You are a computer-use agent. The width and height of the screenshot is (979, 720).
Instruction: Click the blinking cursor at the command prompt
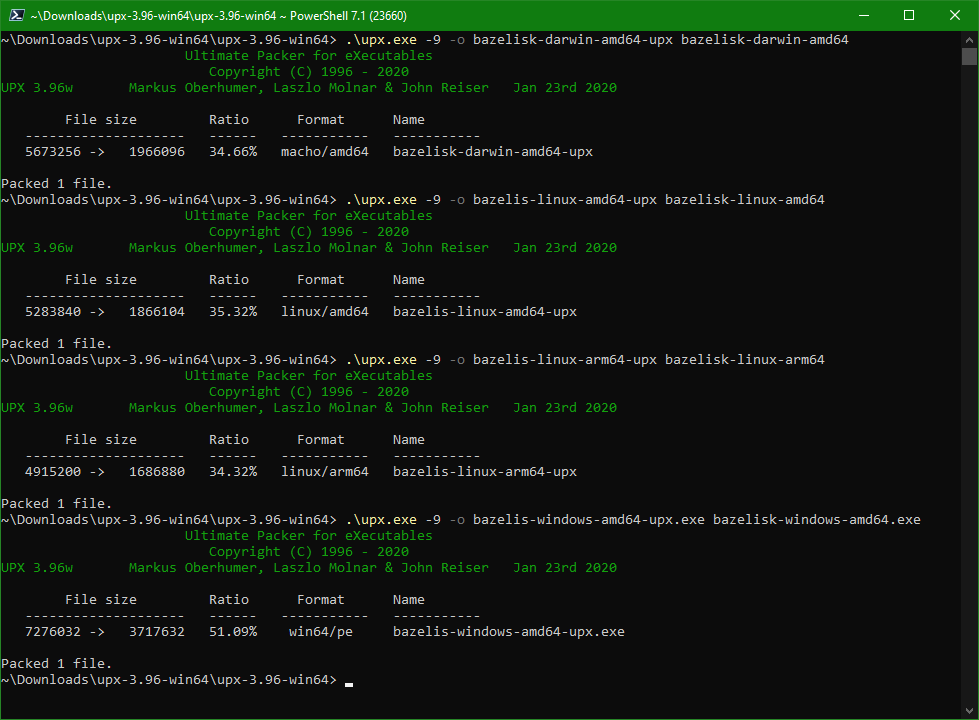348,683
